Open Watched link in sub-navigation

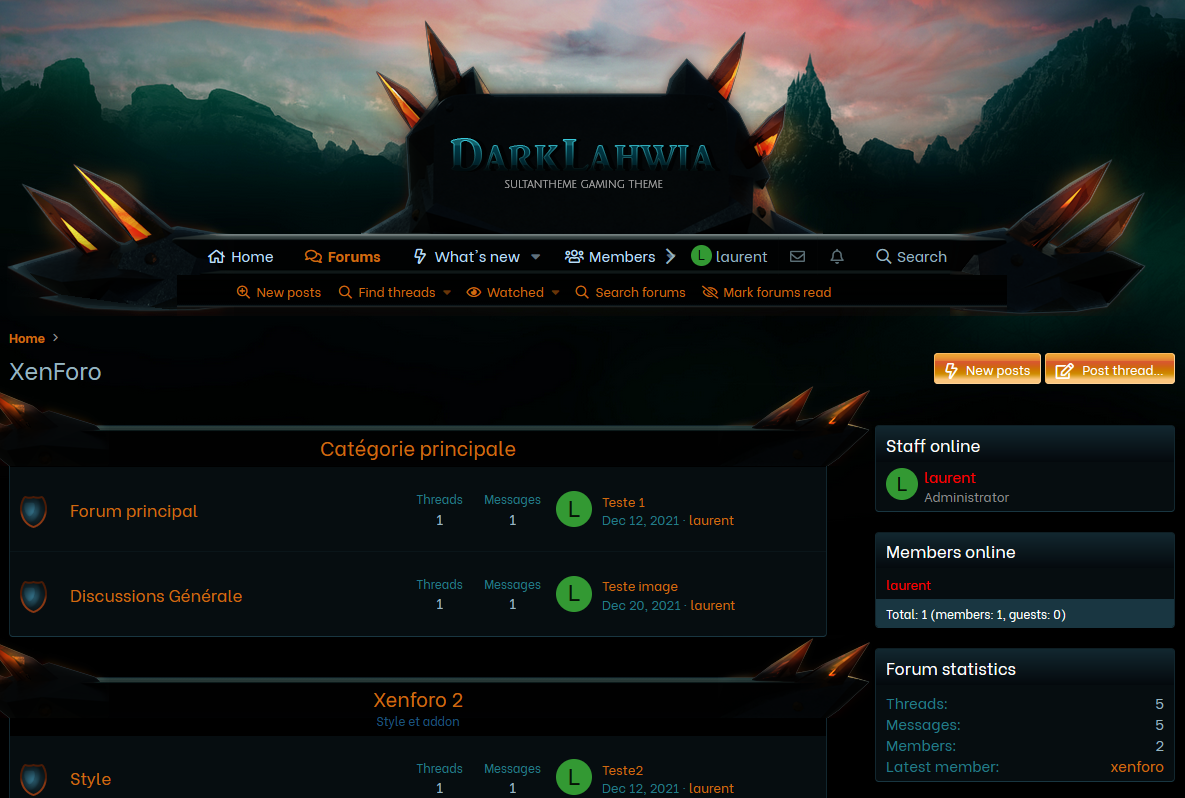(x=505, y=292)
